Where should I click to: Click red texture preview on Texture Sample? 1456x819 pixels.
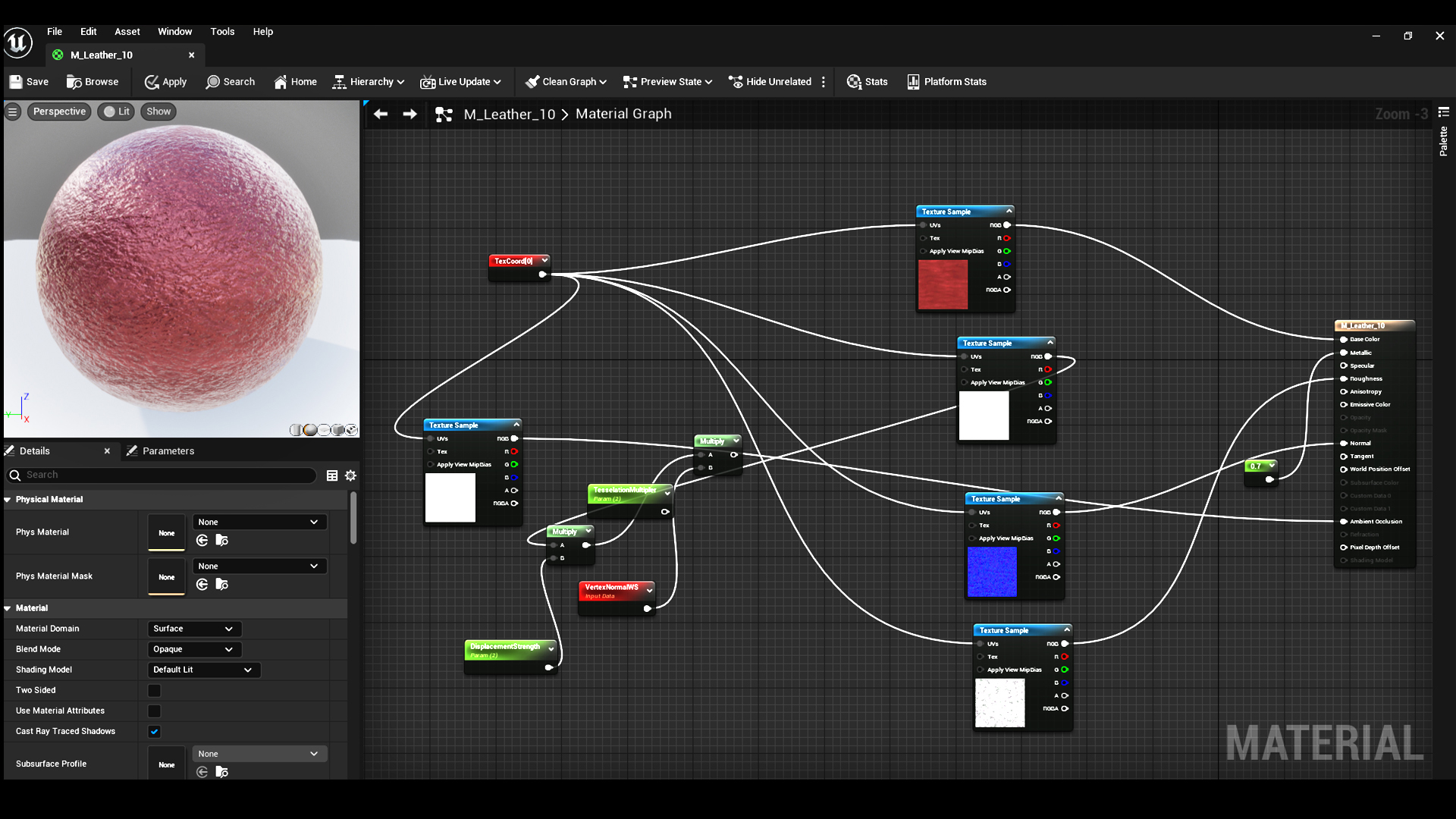(943, 284)
